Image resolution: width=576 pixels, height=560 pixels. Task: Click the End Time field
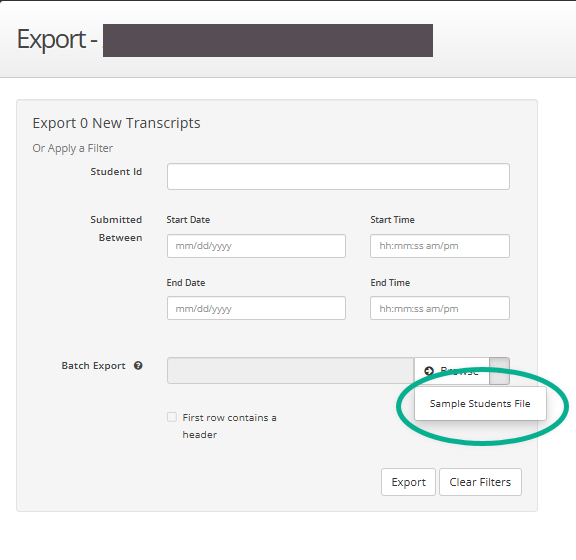point(440,308)
